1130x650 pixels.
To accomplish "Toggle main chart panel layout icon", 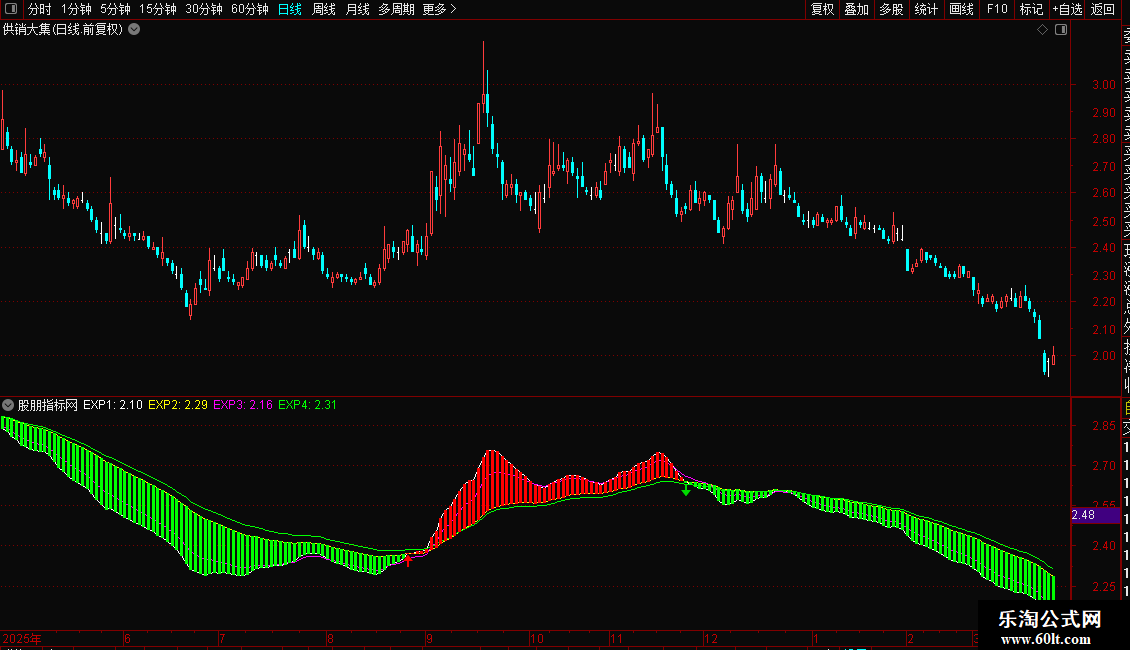I will click(1061, 30).
